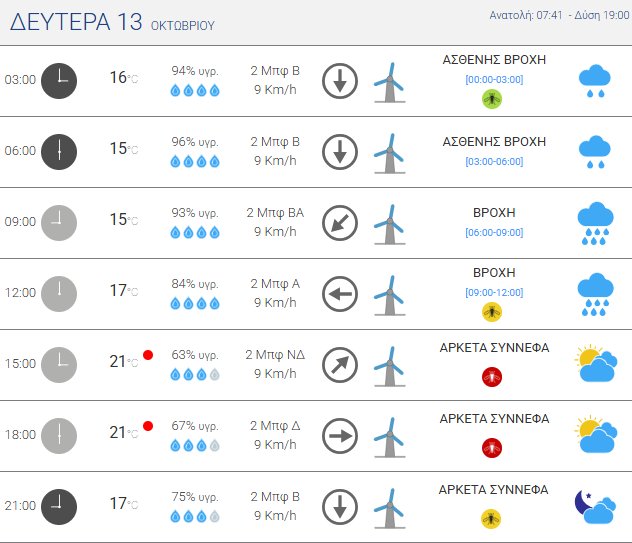The image size is (632, 543).
Task: Click the partly cloudy sun icon at 18:00
Action: point(594,435)
